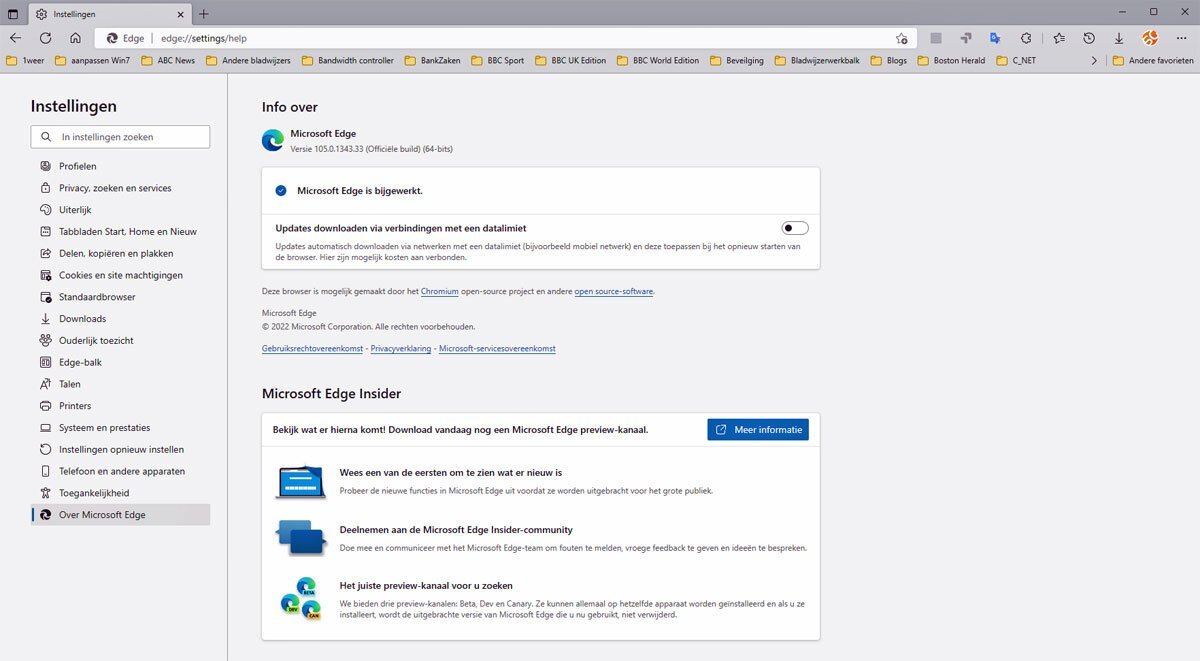Follow the open source-software link
Image resolution: width=1200 pixels, height=661 pixels.
pyautogui.click(x=613, y=291)
